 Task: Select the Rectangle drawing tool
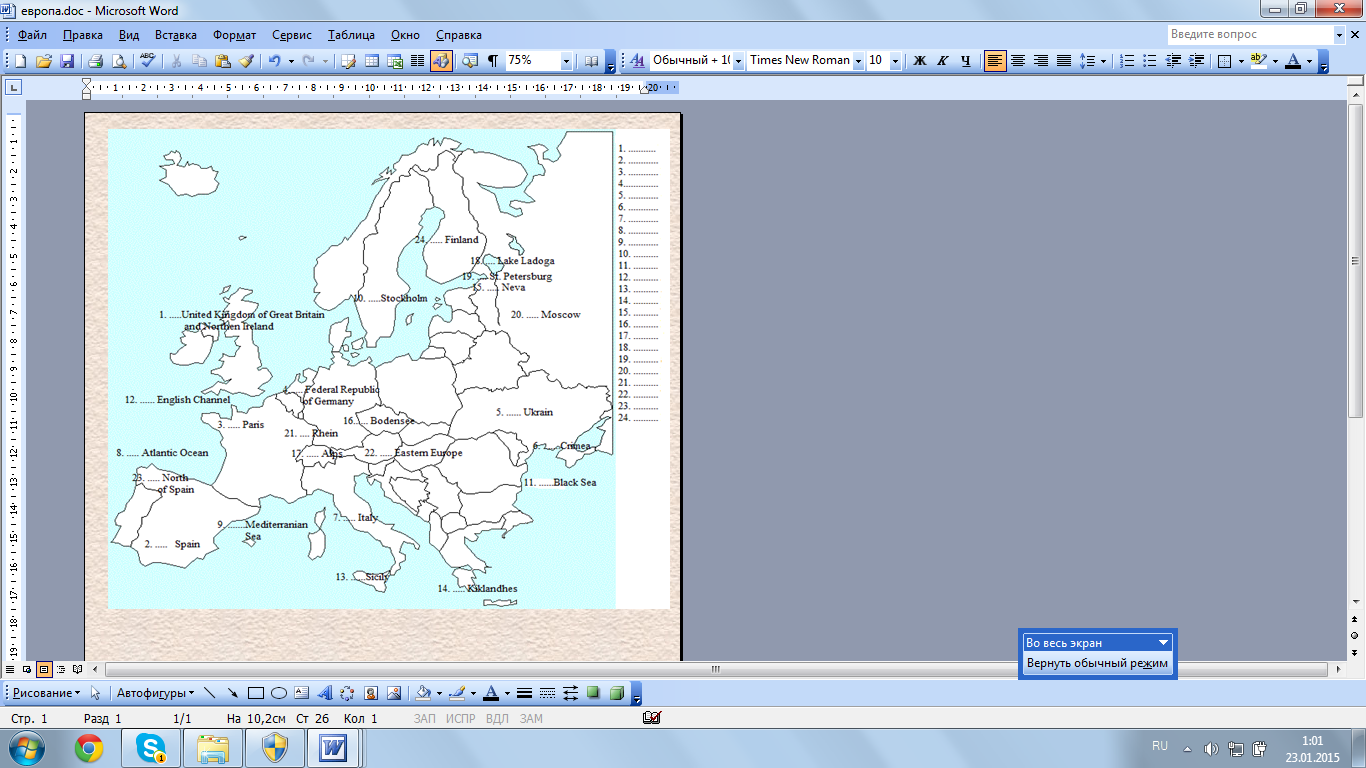point(256,692)
